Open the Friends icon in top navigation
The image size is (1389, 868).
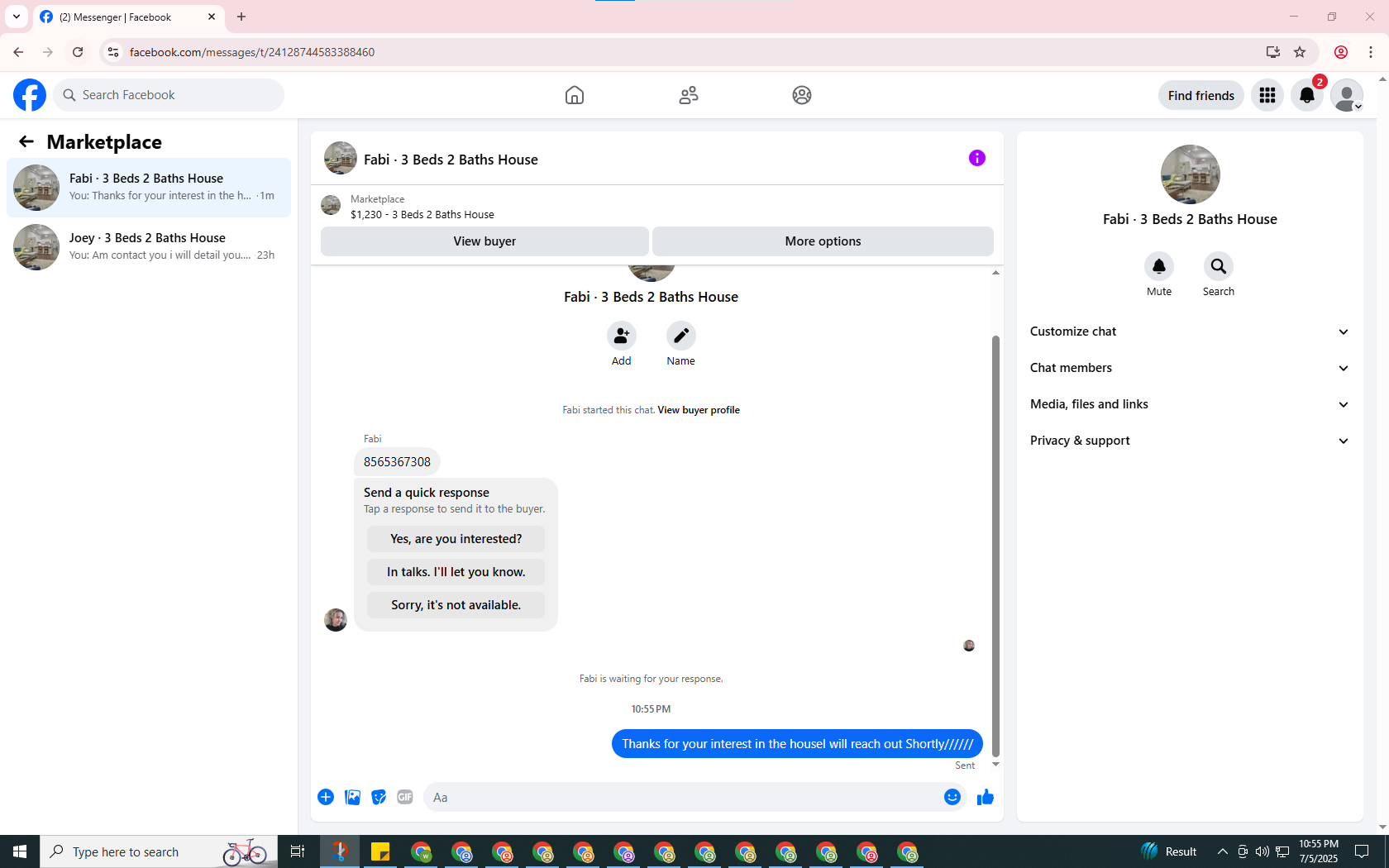(689, 95)
